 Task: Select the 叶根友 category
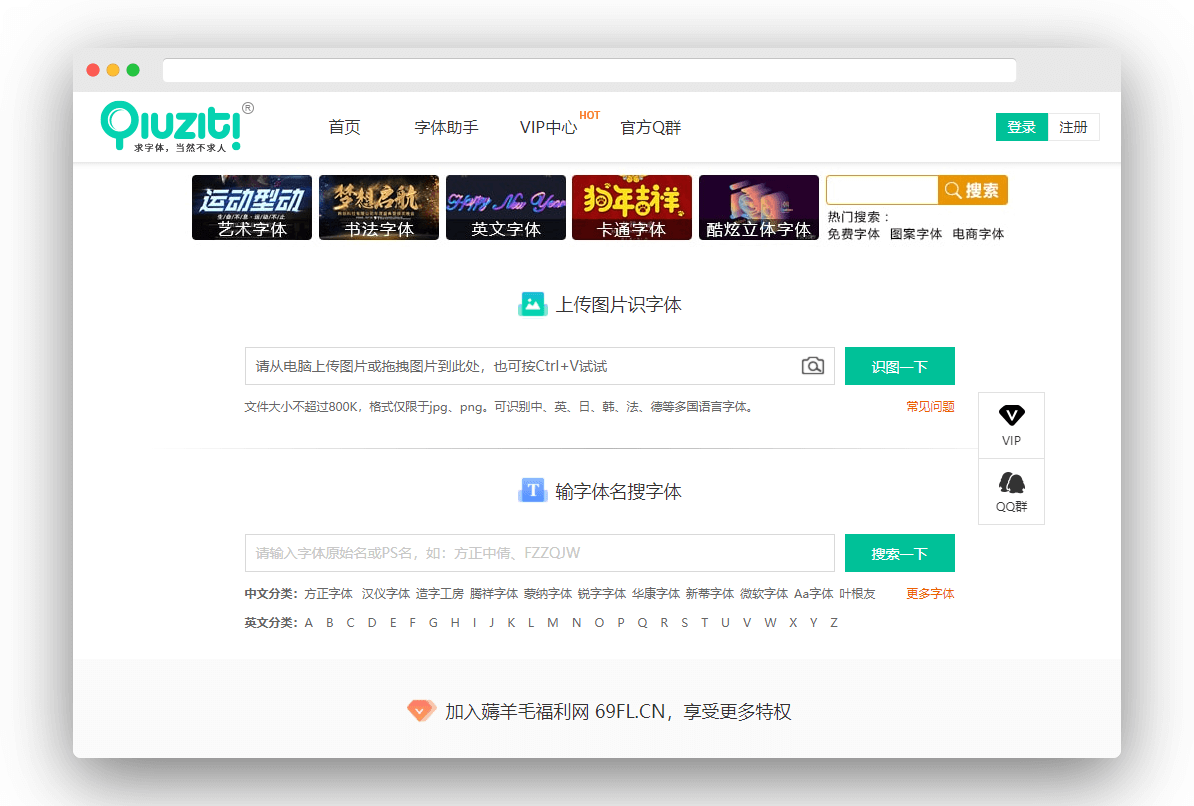857,593
